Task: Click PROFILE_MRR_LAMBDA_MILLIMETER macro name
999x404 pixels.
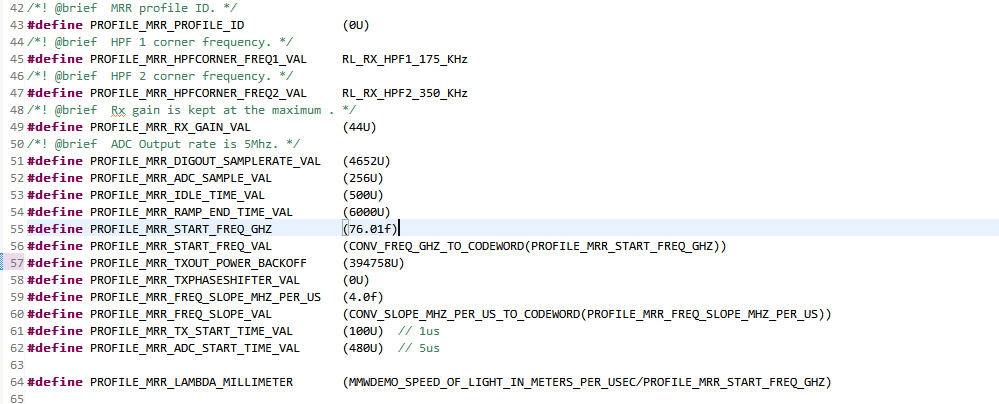Action: [x=191, y=382]
